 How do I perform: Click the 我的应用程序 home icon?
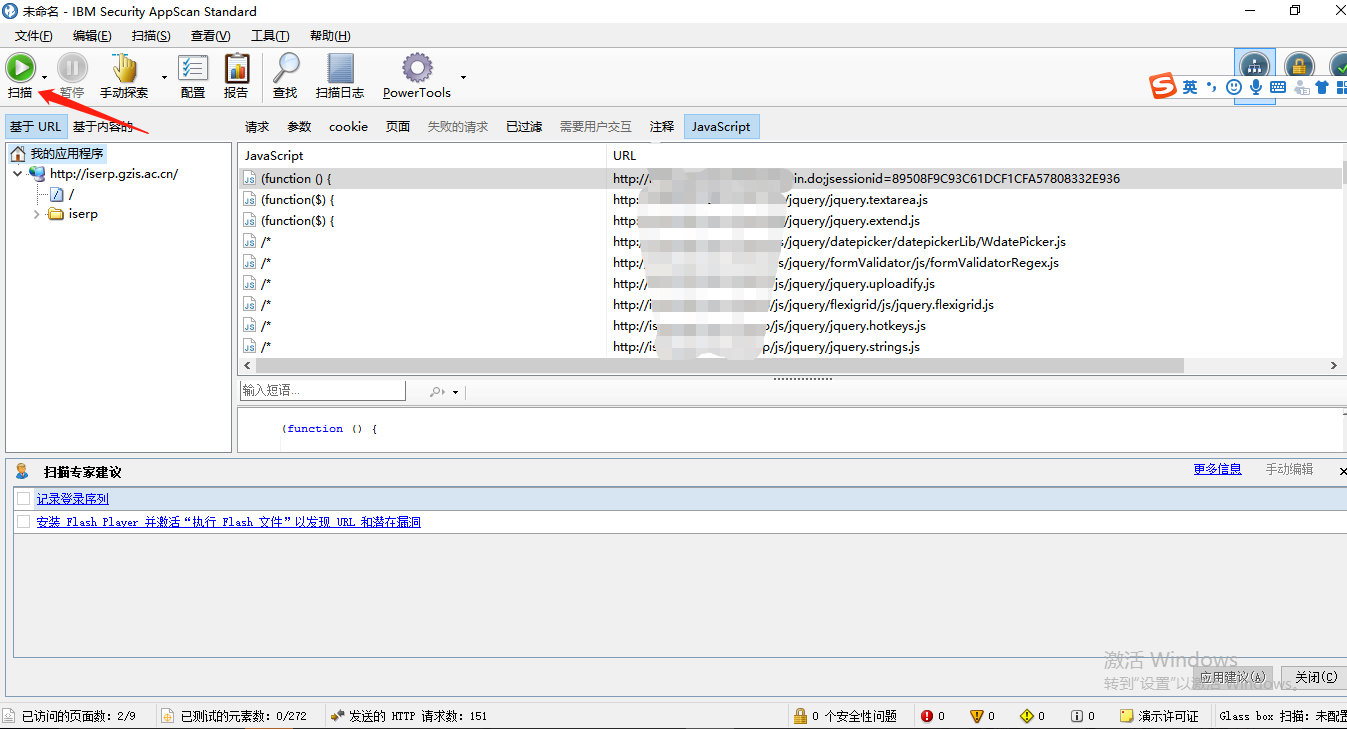(x=18, y=154)
